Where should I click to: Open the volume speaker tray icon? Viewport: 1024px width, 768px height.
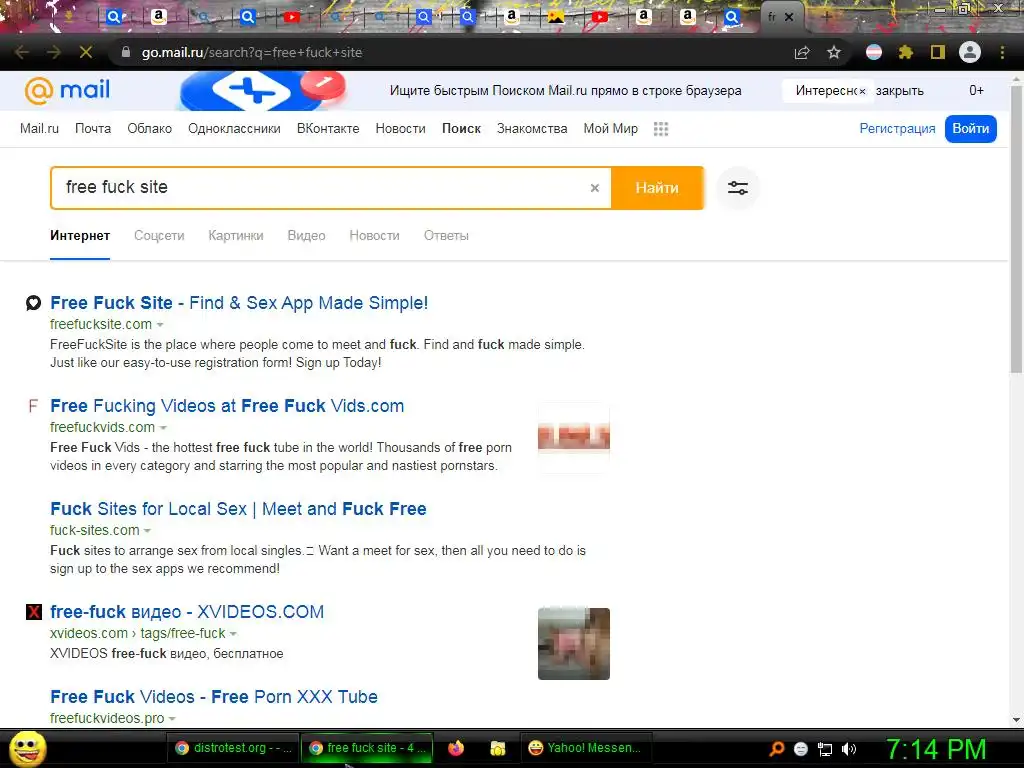(x=849, y=748)
